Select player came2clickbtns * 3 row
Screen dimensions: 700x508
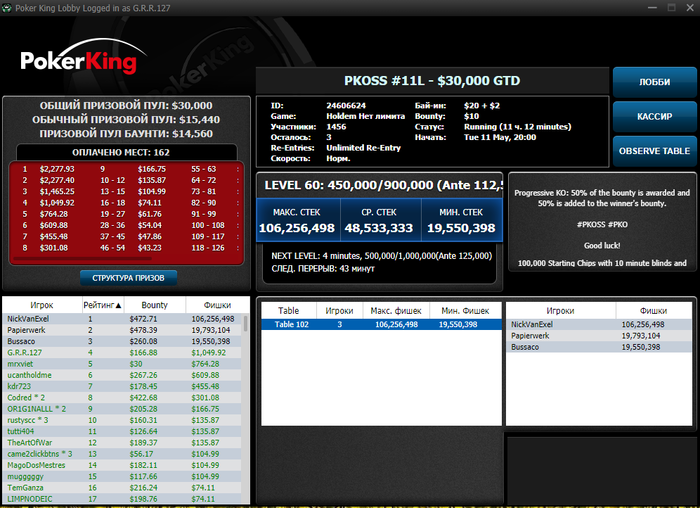pyautogui.click(x=122, y=454)
